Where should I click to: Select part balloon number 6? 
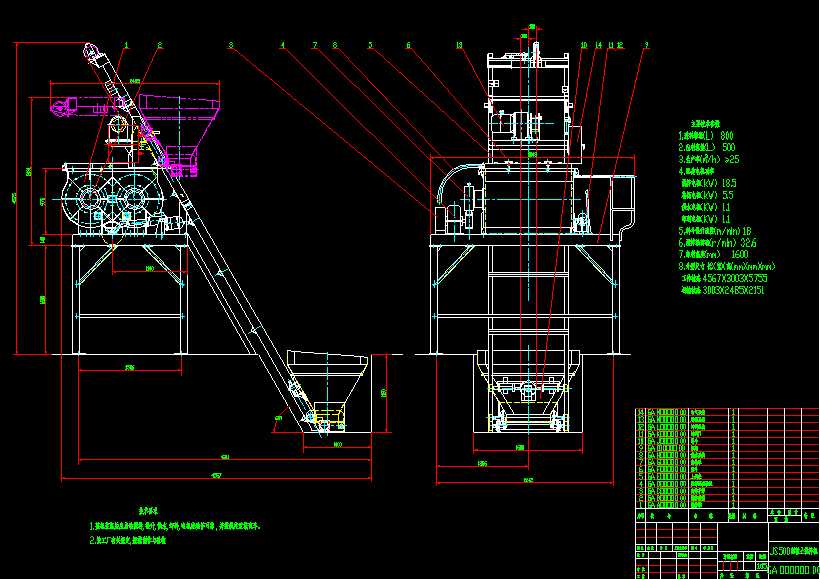(x=408, y=46)
